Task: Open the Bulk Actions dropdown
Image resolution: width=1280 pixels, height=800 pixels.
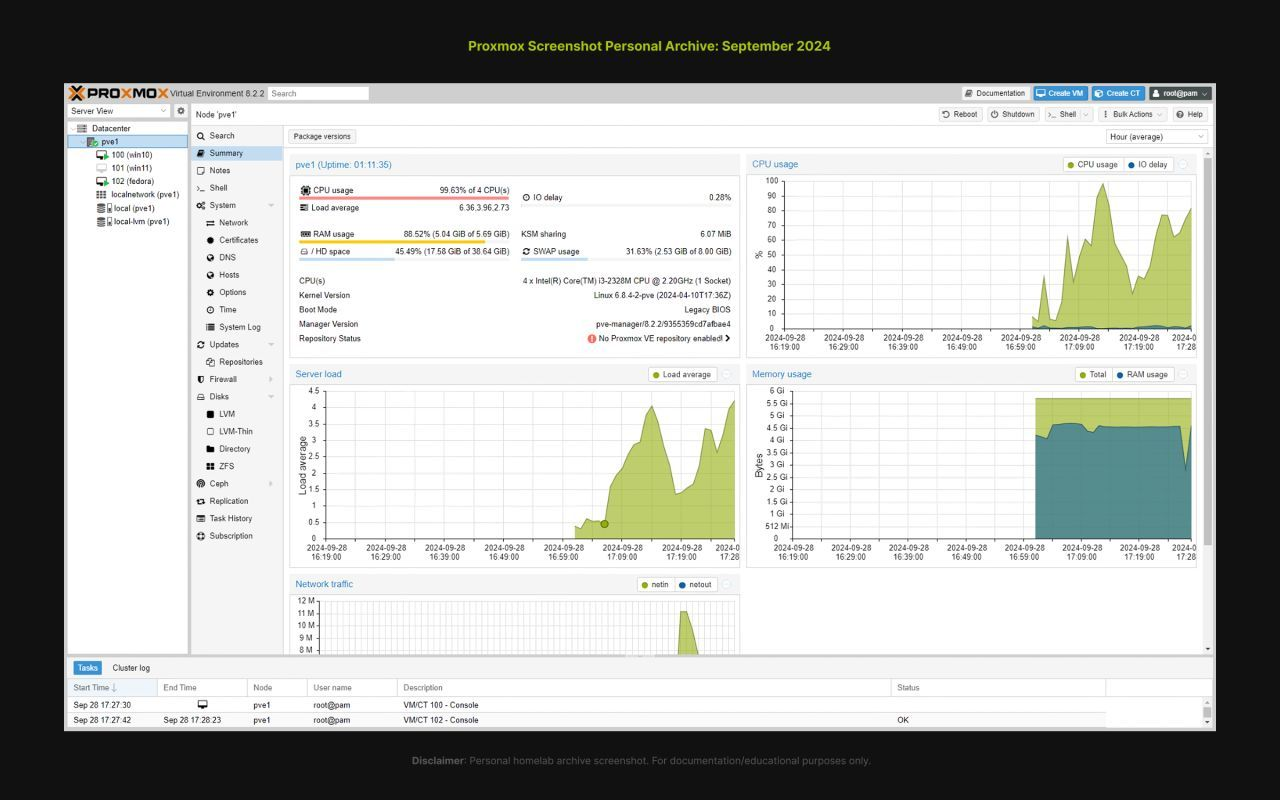Action: click(x=1134, y=114)
